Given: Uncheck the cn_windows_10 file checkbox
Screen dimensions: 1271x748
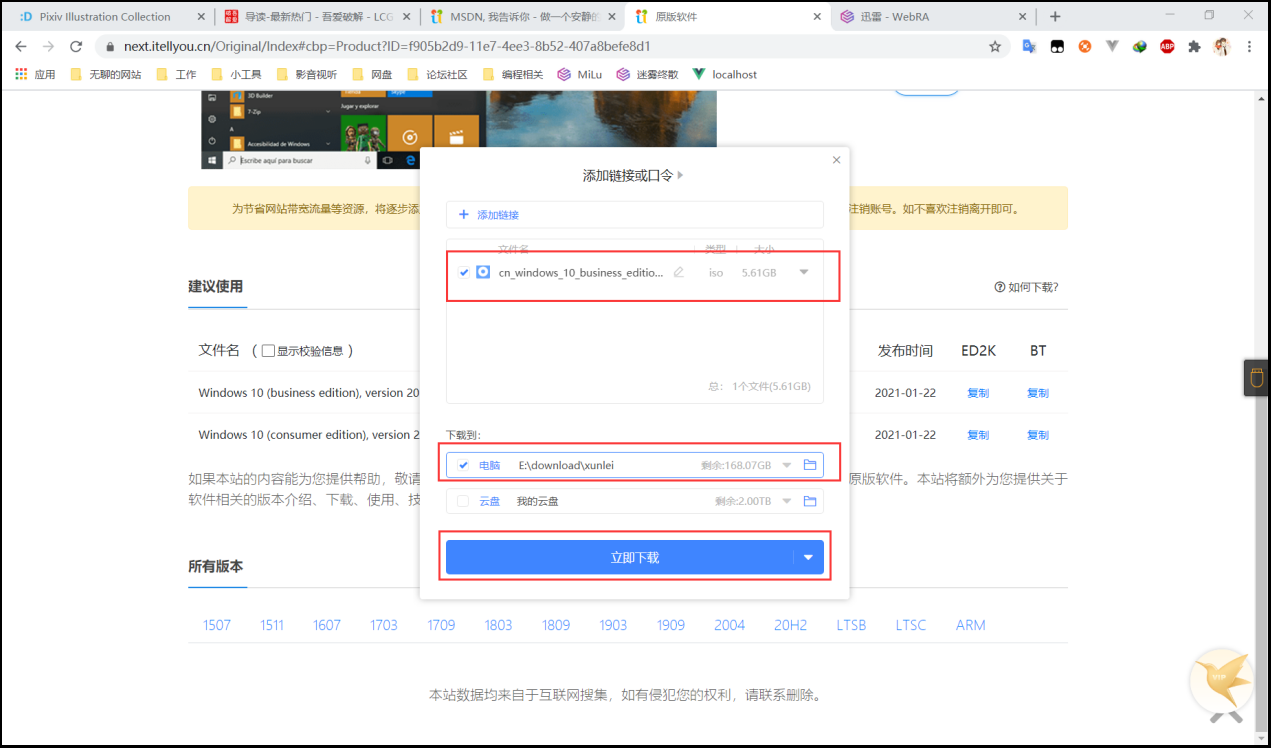Looking at the screenshot, I should (x=463, y=271).
